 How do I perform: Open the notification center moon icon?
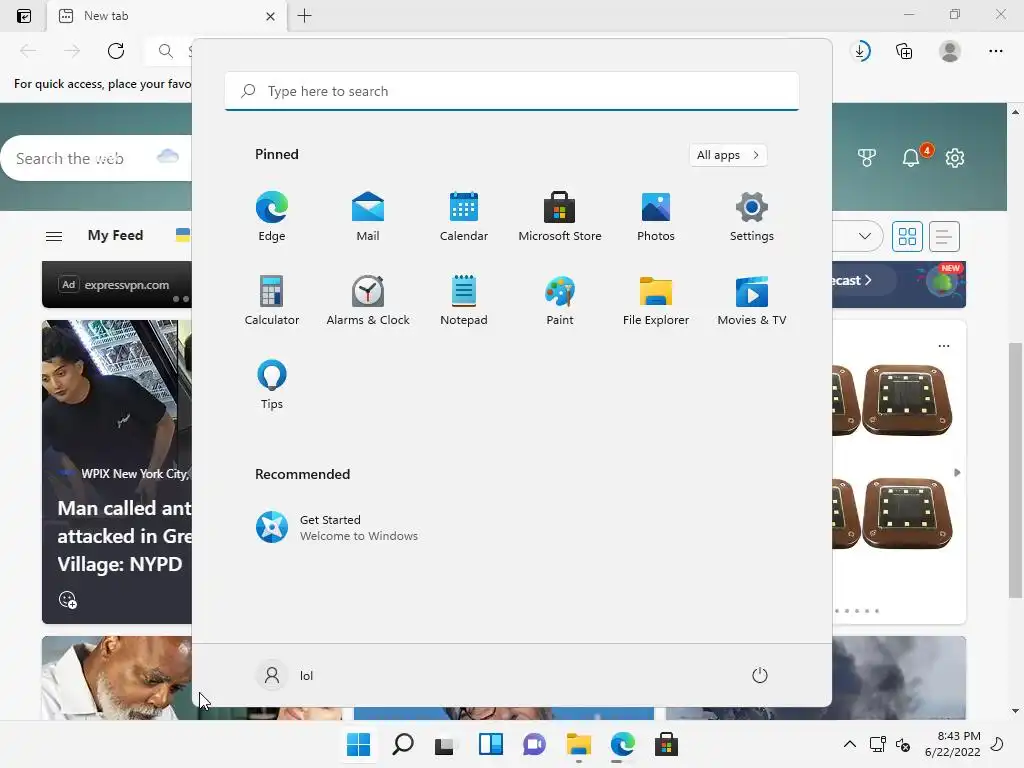(998, 744)
